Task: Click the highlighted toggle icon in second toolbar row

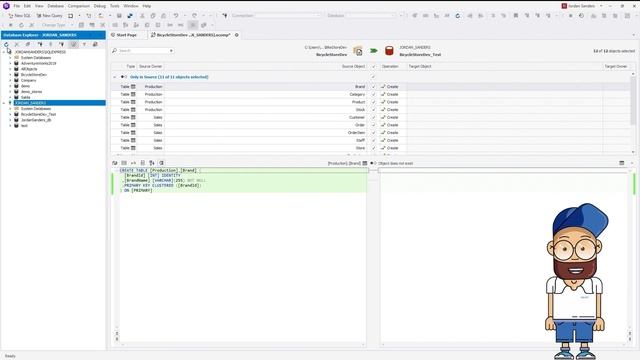Action: point(193,25)
